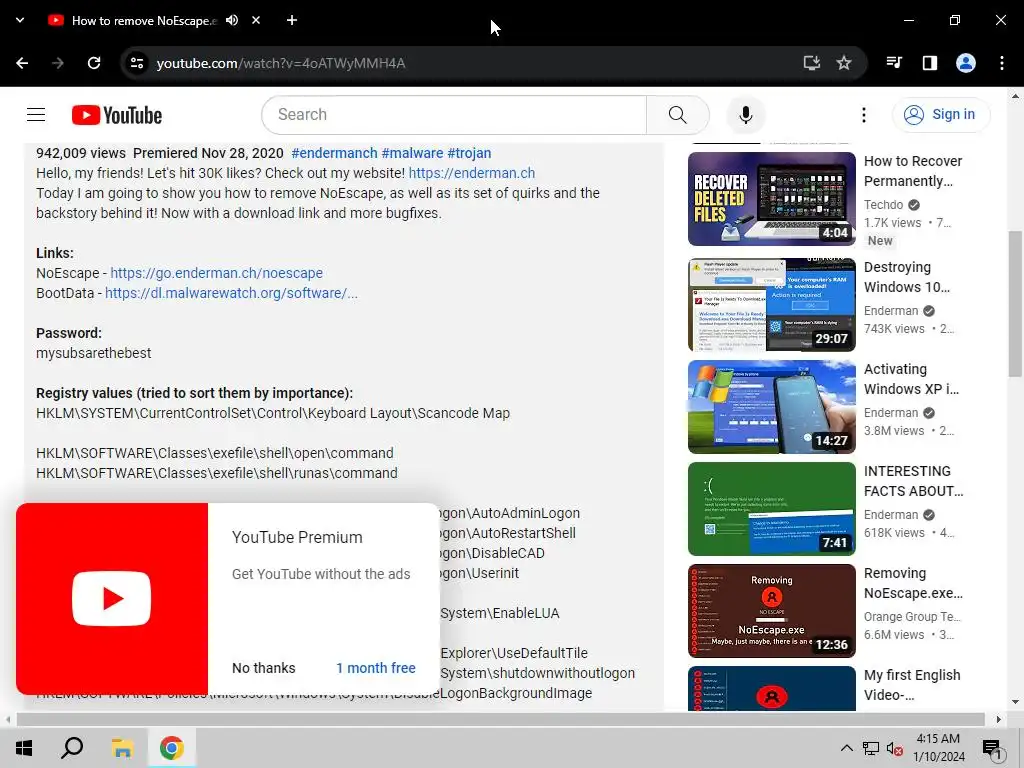This screenshot has width=1024, height=768.
Task: Accept the 1 month free offer
Action: pos(376,668)
